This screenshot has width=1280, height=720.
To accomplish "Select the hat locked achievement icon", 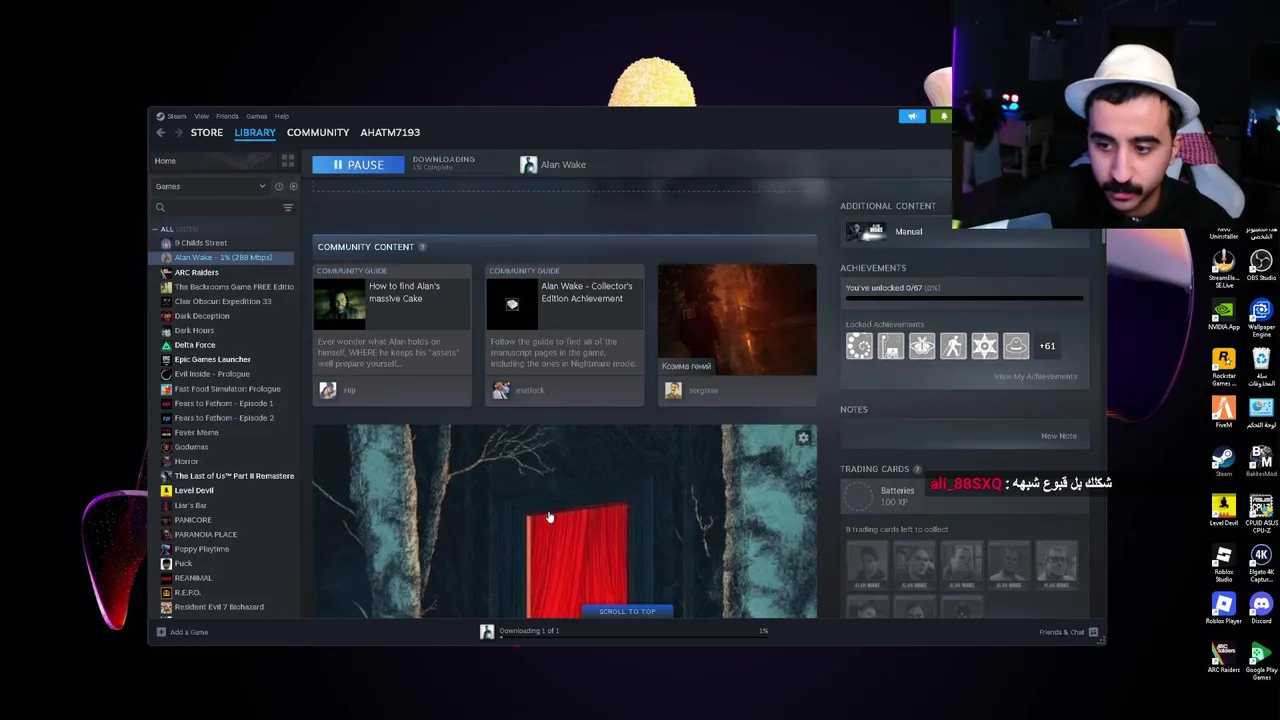I will [1015, 346].
